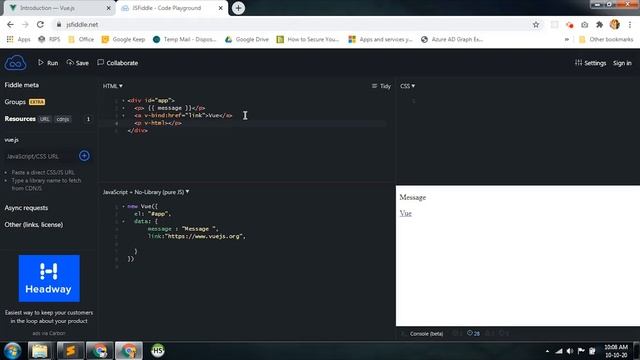This screenshot has width=640, height=360.
Task: Click the Headway advertisement banner
Action: 49,278
